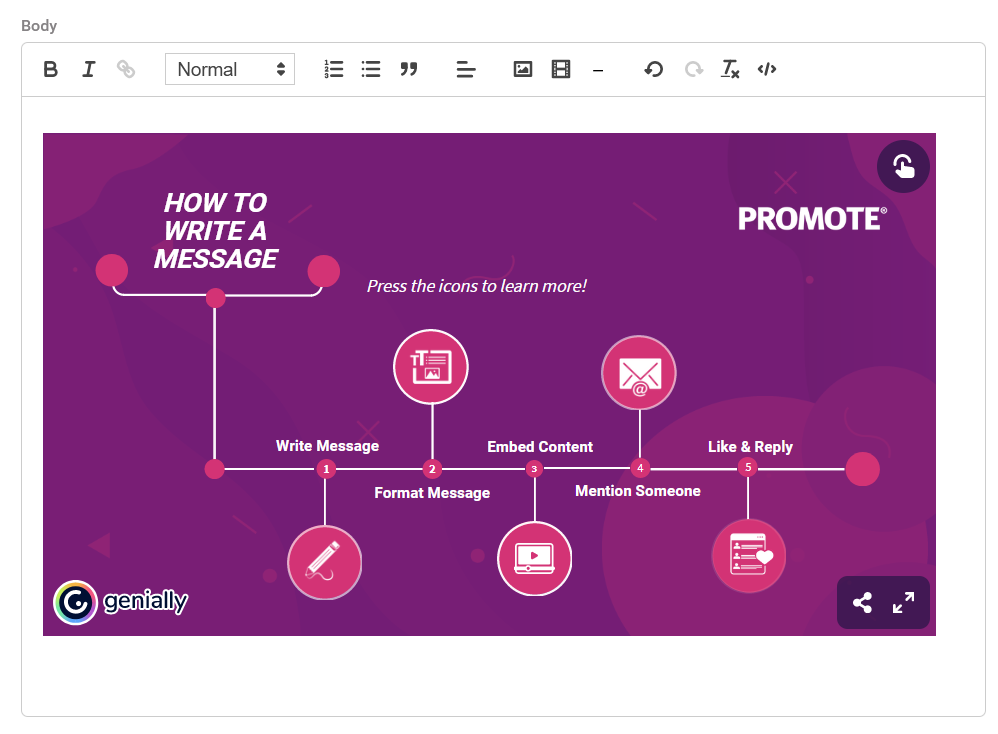998x734 pixels.
Task: Toggle bold formatting in the toolbar
Action: [x=51, y=69]
